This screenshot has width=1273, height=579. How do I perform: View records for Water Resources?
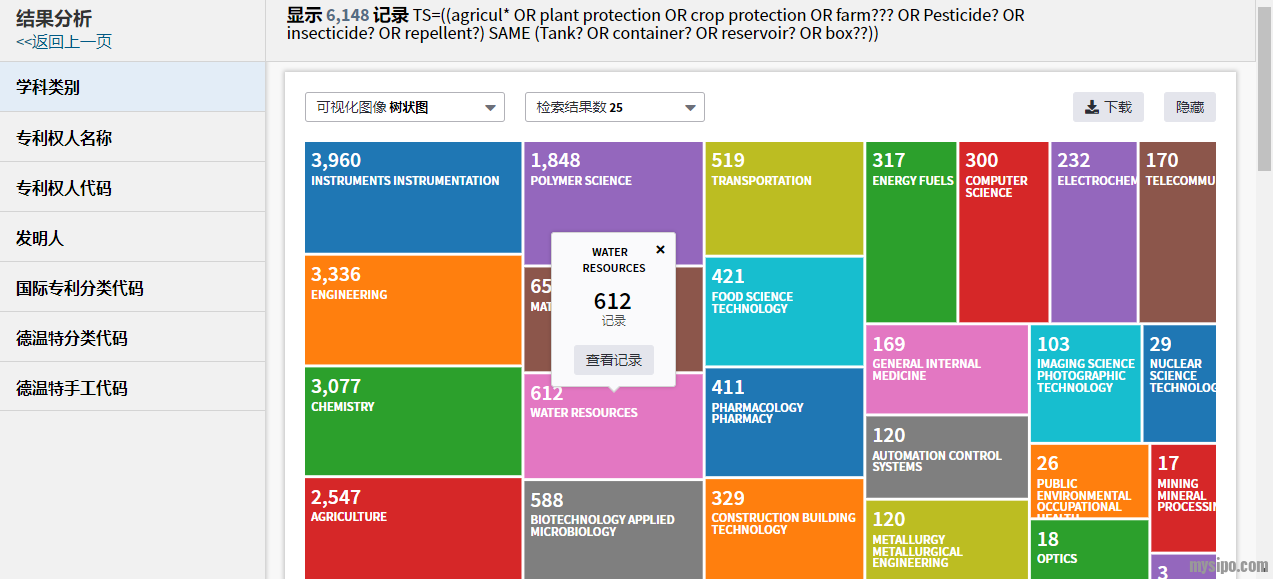point(614,360)
